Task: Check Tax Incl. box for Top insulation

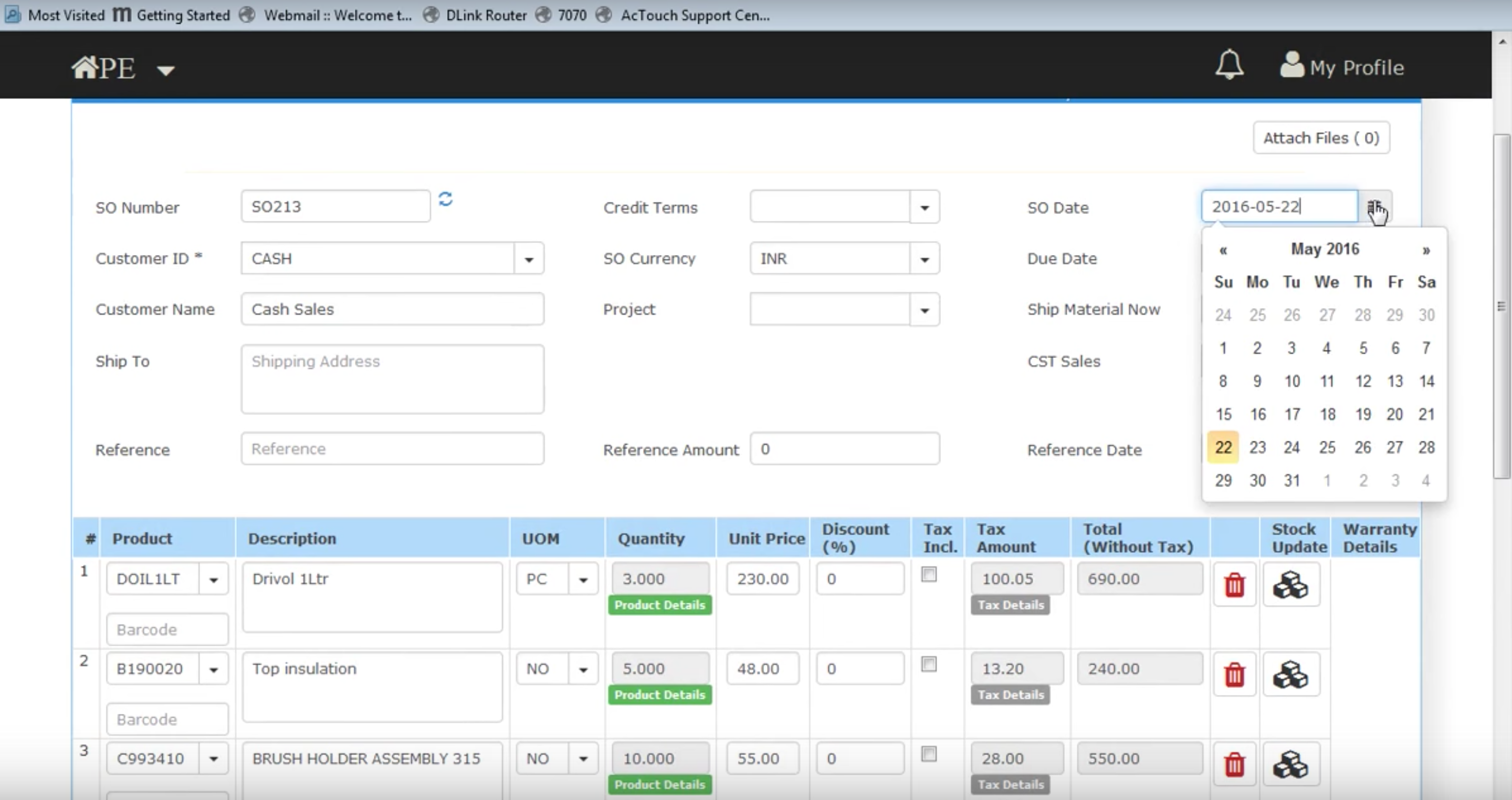Action: tap(929, 664)
